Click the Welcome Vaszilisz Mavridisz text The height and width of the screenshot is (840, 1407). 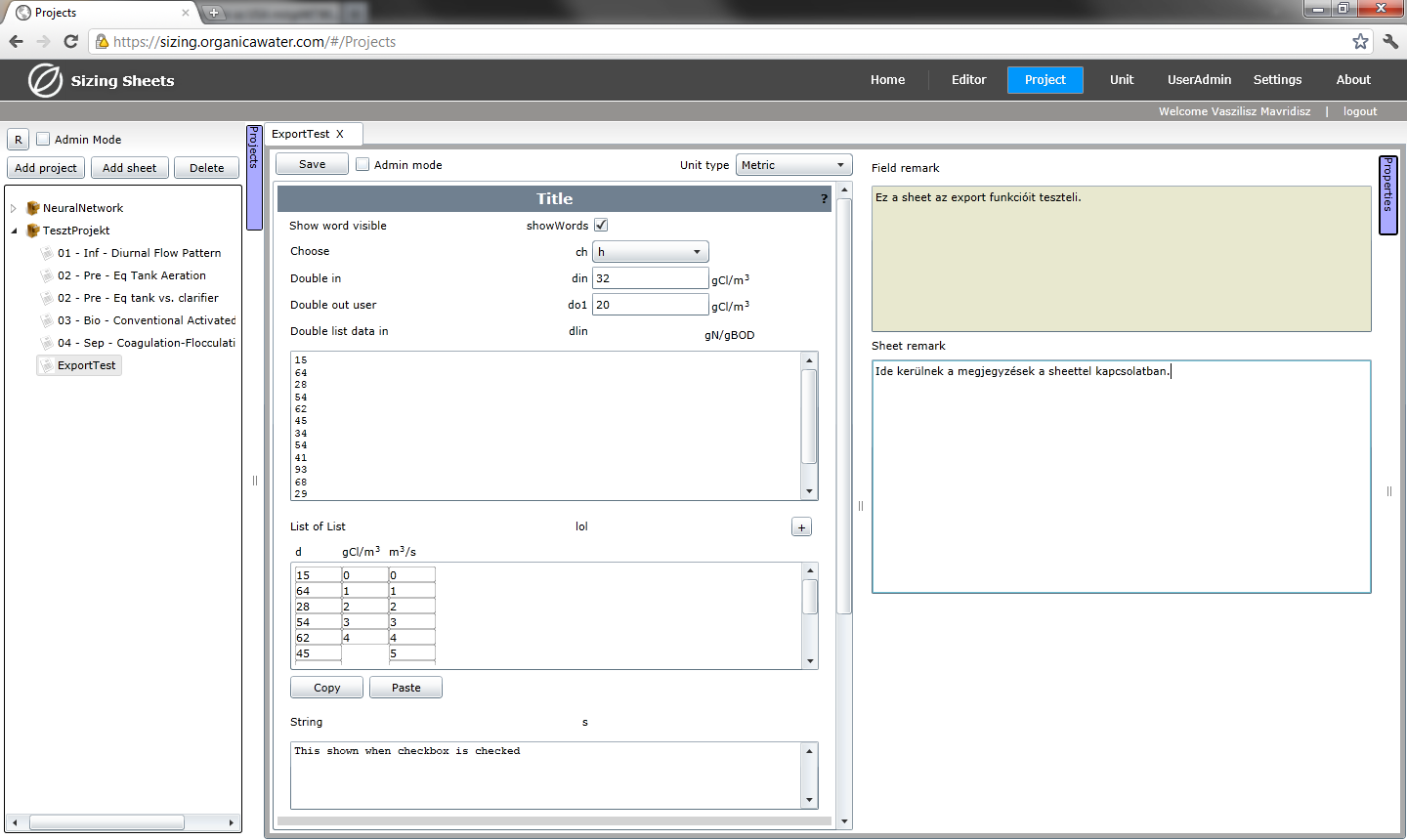point(1234,111)
